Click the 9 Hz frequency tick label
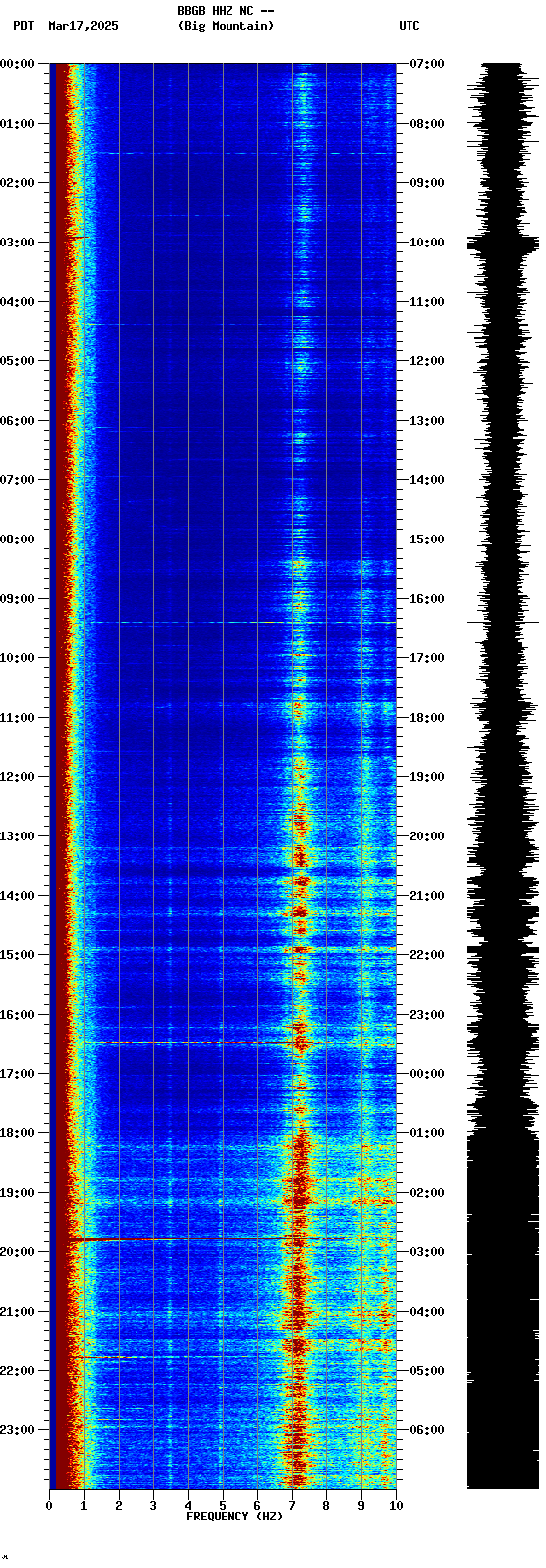The height and width of the screenshot is (1568, 546). pos(361,1506)
